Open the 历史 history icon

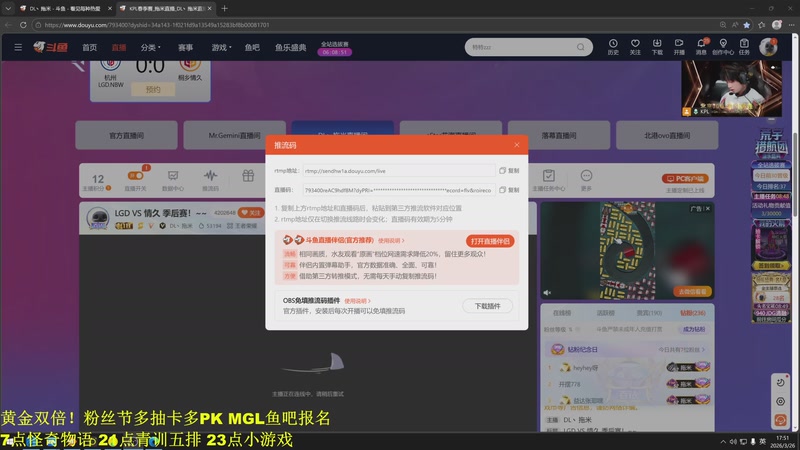tap(613, 47)
